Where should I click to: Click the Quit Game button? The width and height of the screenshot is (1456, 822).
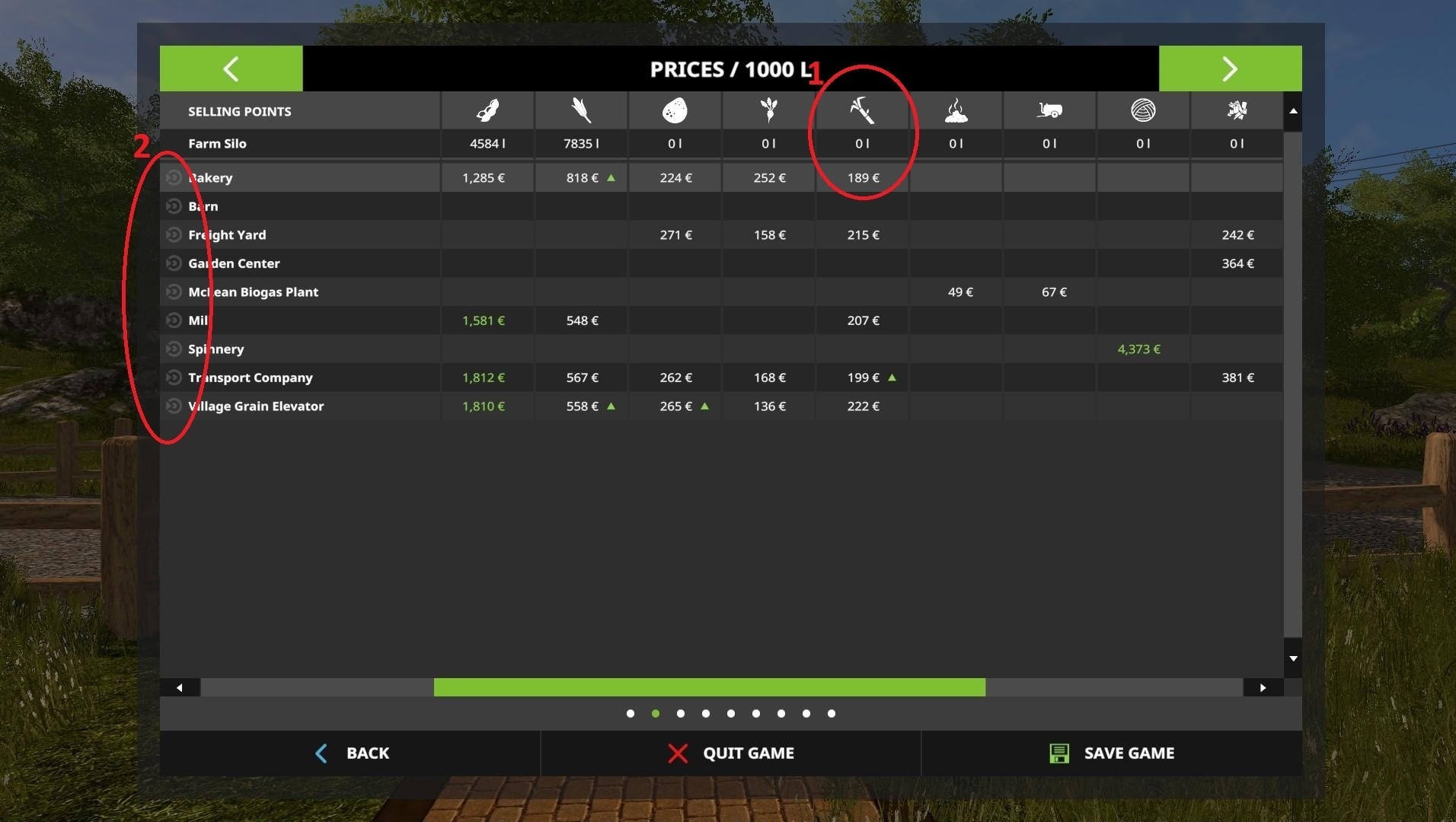coord(731,753)
